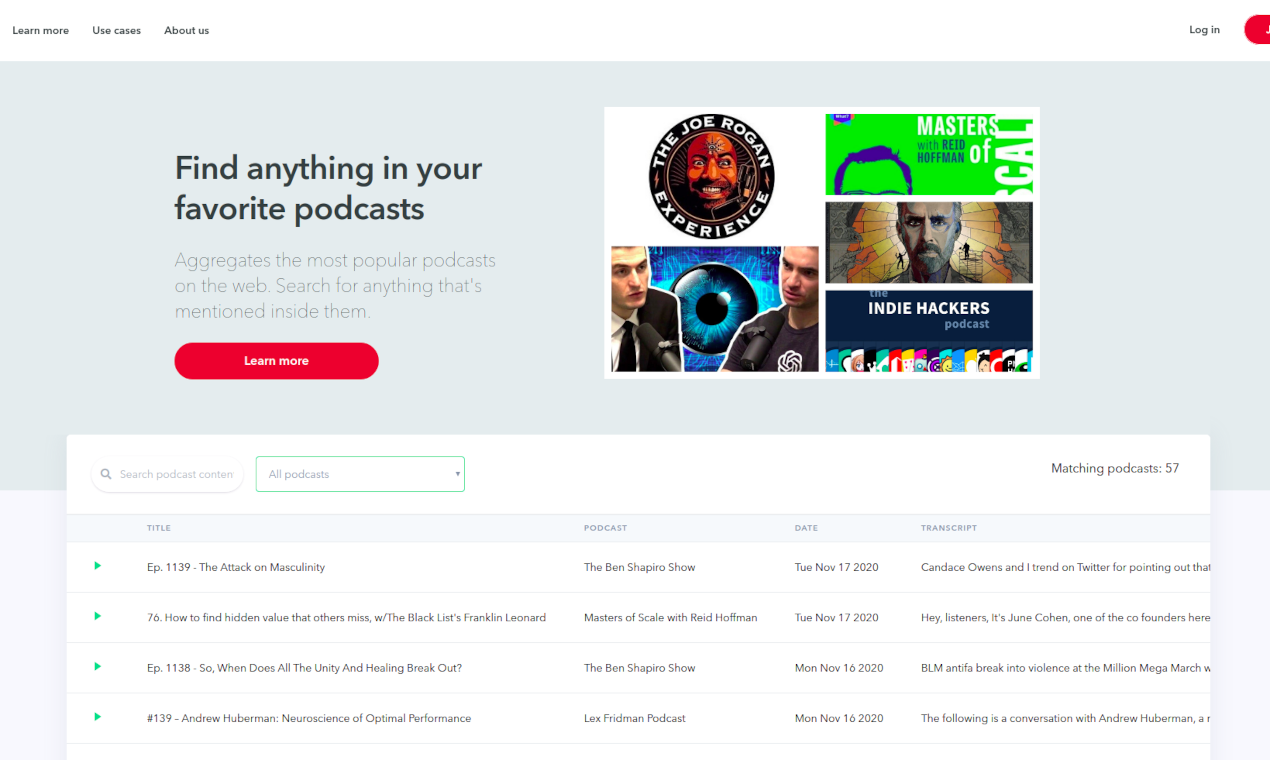Image resolution: width=1270 pixels, height=760 pixels.
Task: Click the red Learn more button
Action: [276, 361]
